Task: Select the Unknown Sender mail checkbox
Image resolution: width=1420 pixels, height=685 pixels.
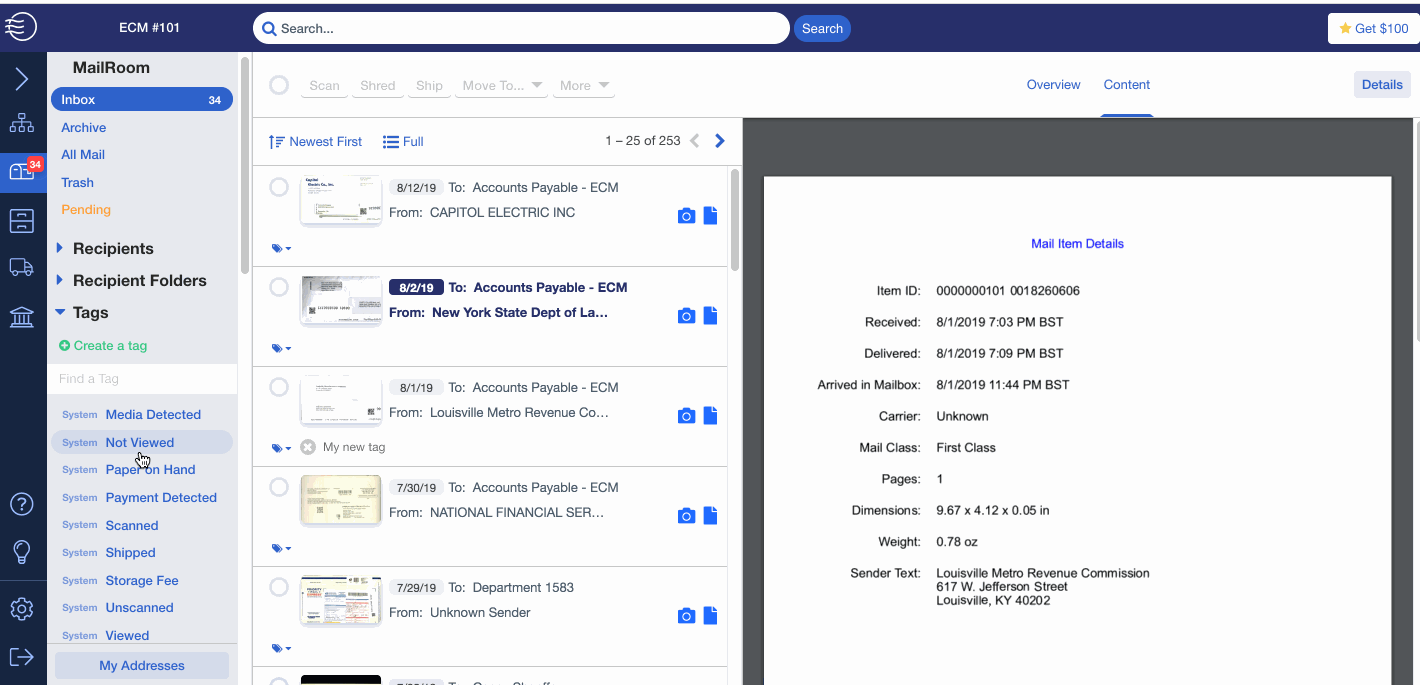Action: pos(279,587)
